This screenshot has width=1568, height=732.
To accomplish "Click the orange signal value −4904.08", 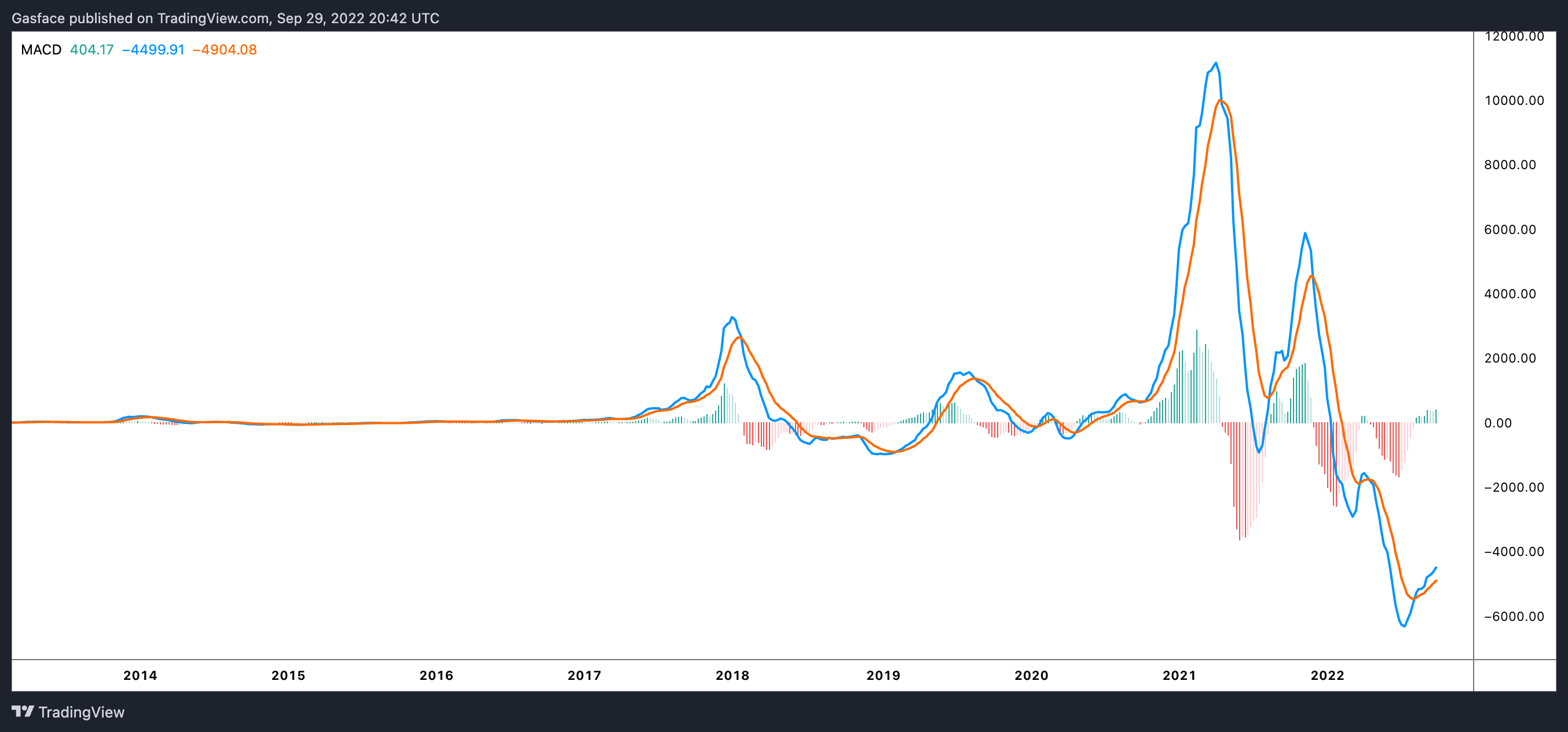I will 225,50.
